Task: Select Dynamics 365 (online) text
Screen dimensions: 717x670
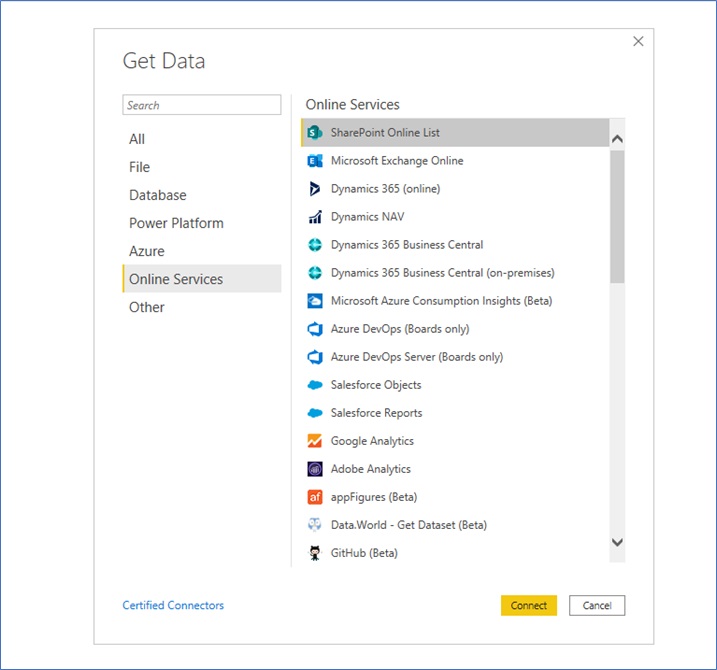Action: [385, 188]
